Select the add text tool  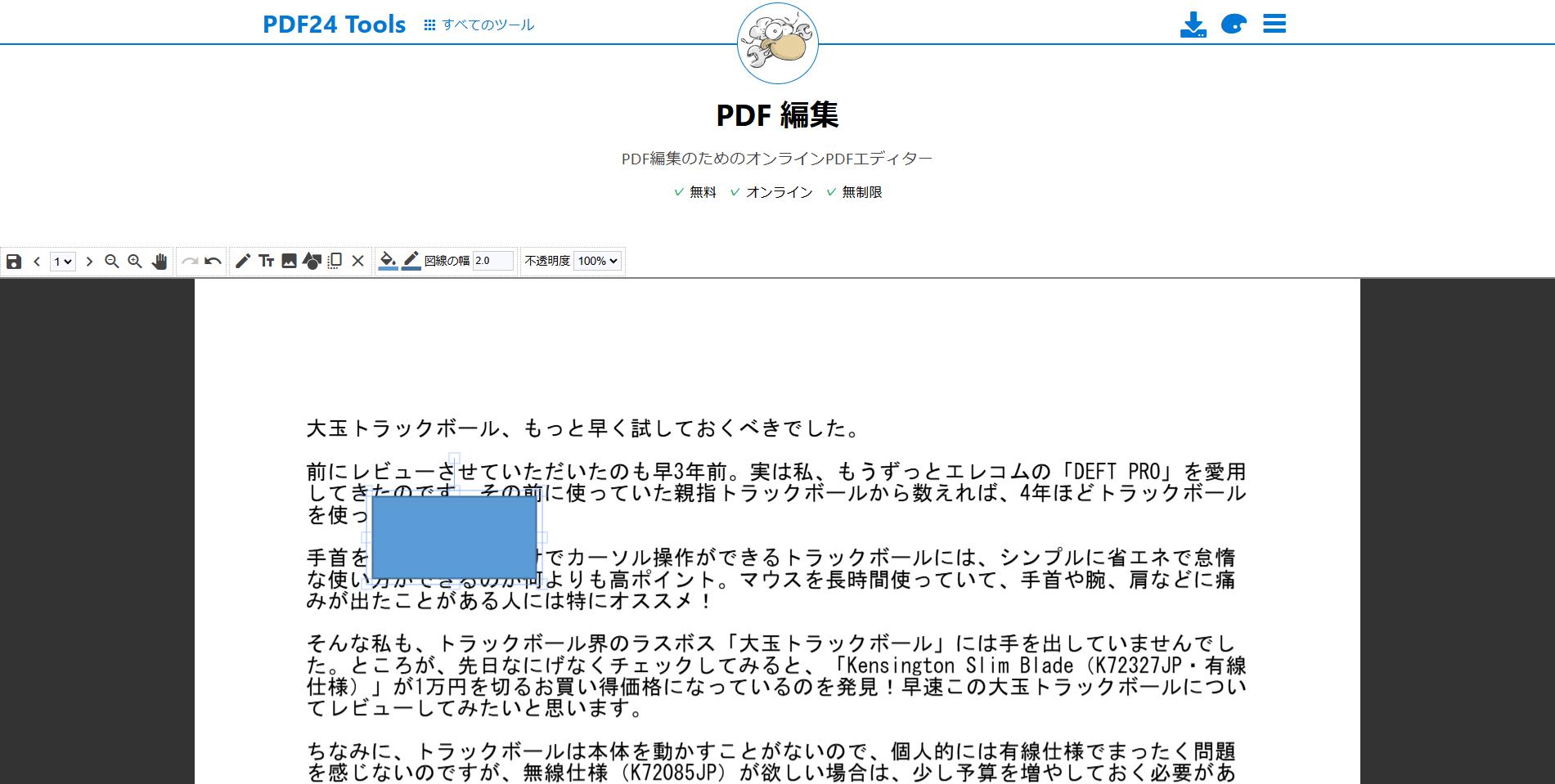266,262
